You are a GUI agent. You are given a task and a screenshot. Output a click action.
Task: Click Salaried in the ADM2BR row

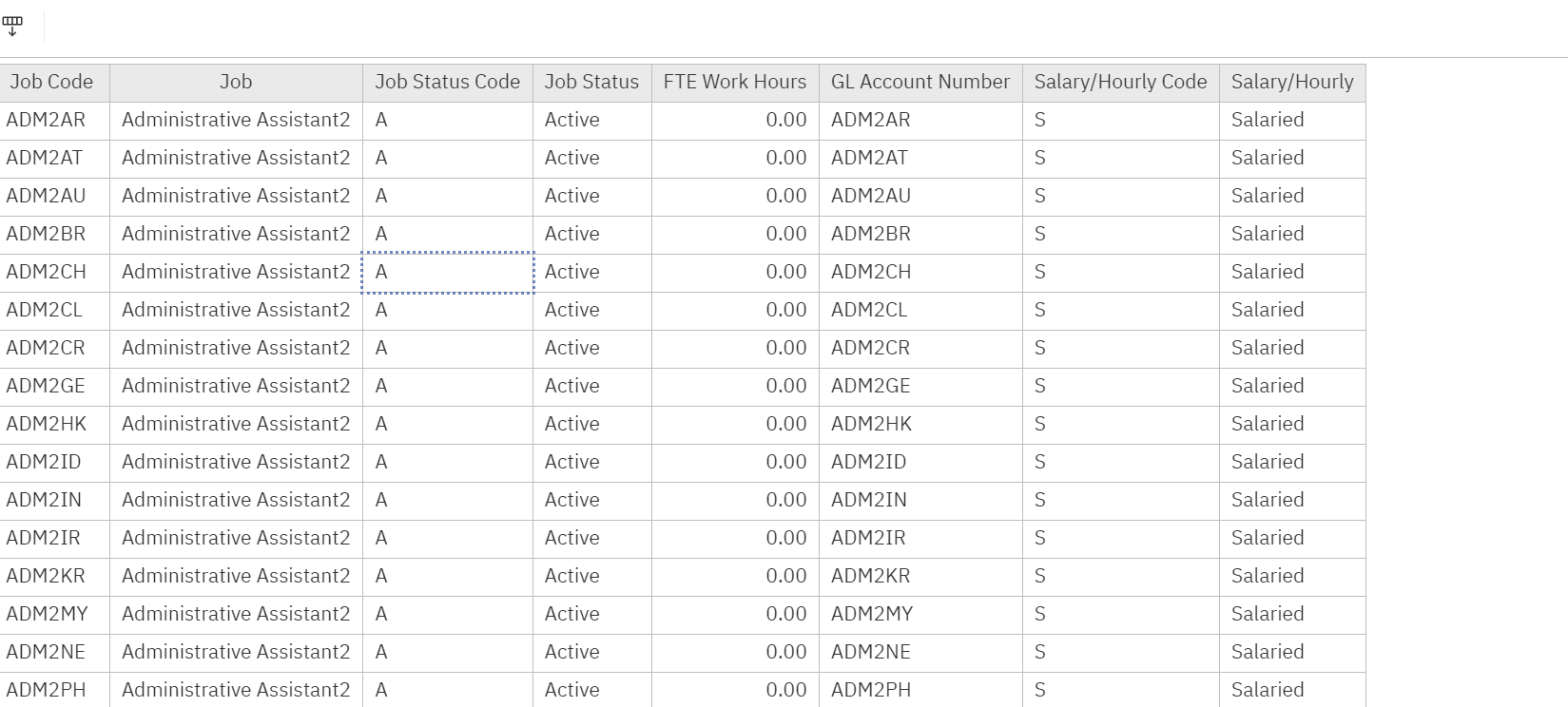pyautogui.click(x=1292, y=235)
